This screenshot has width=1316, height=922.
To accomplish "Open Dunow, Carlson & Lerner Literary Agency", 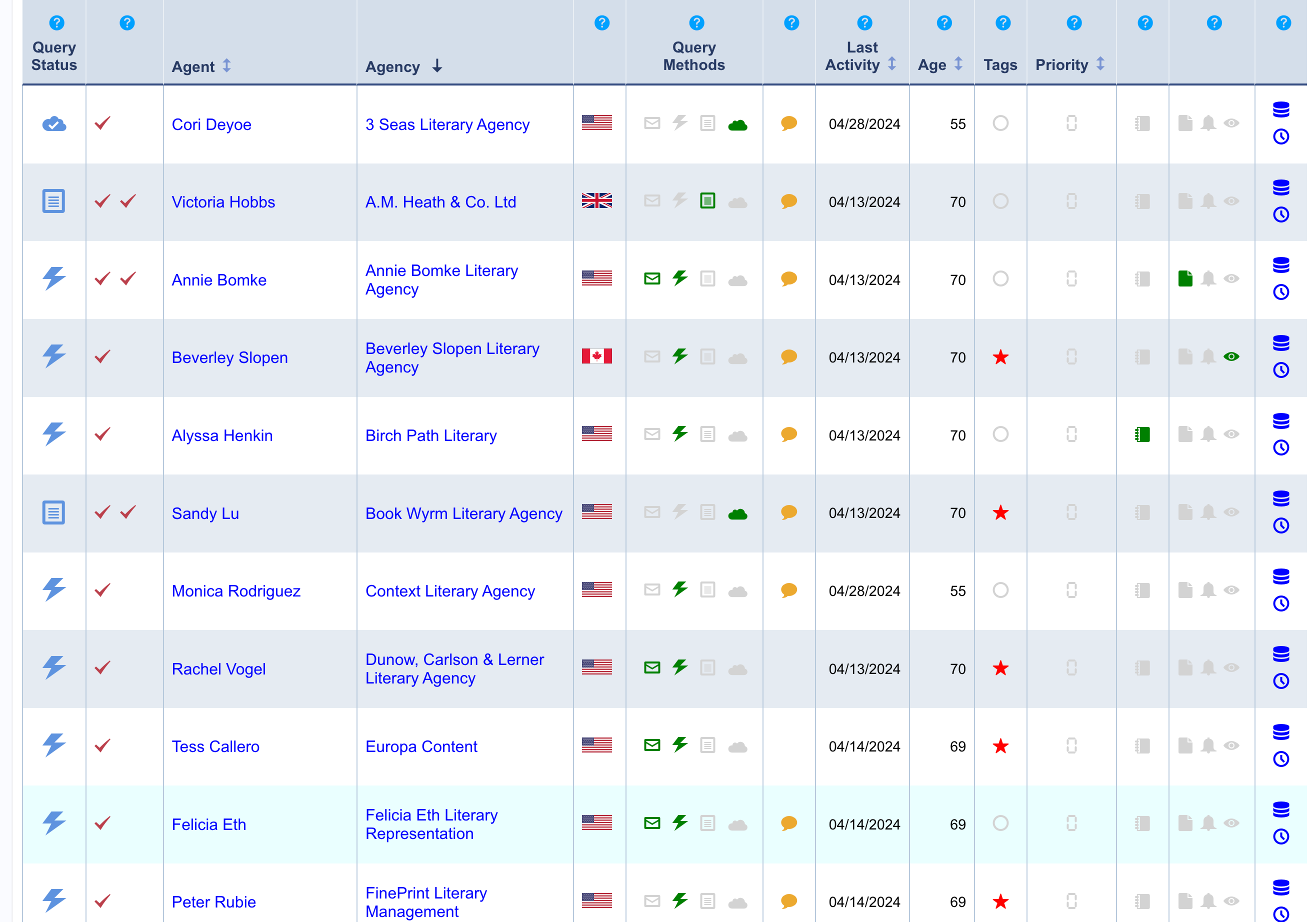I will (x=454, y=668).
